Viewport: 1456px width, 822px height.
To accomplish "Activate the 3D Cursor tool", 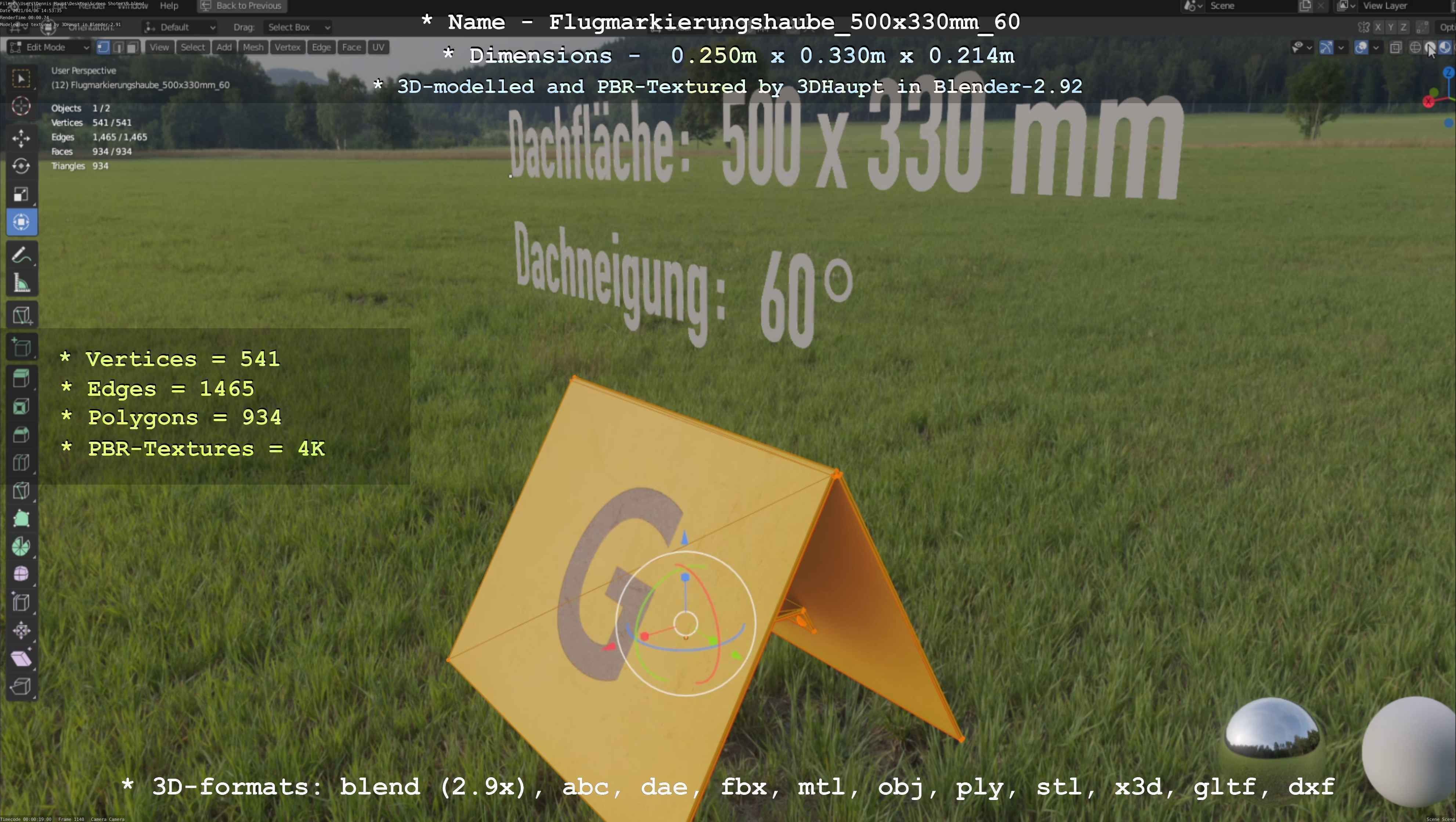I will point(21,106).
